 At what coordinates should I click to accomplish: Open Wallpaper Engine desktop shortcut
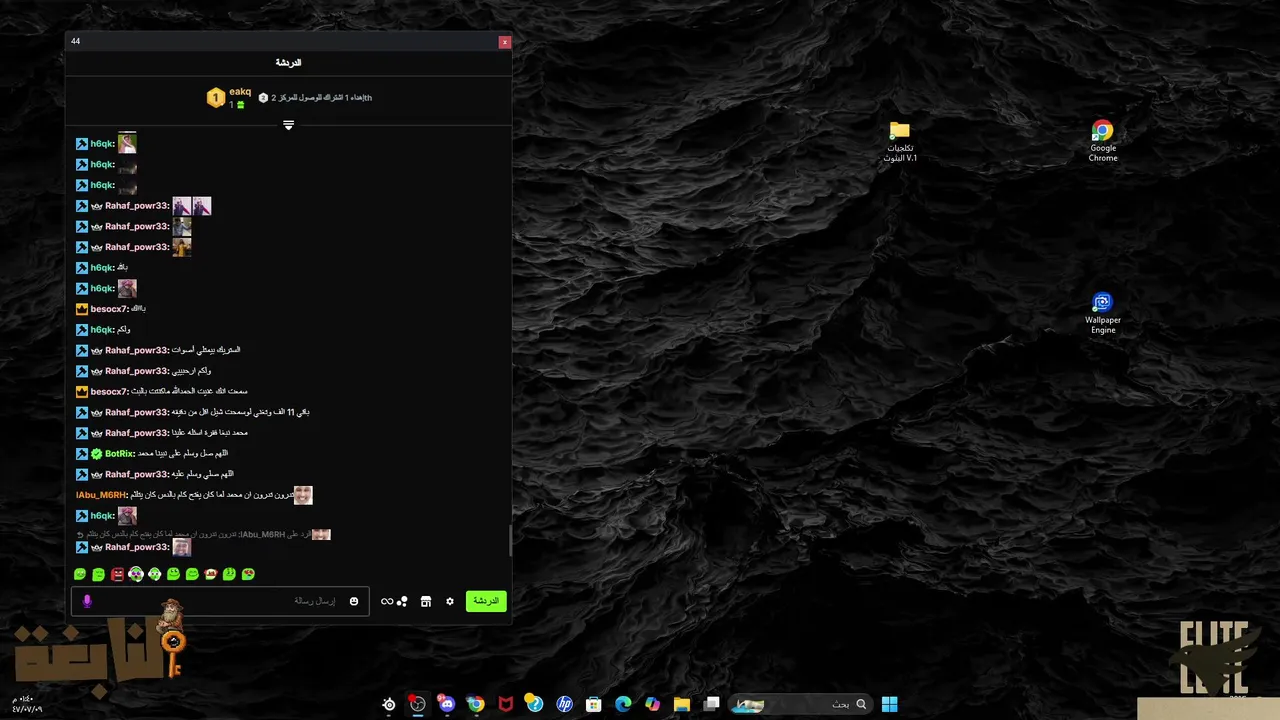[1102, 312]
